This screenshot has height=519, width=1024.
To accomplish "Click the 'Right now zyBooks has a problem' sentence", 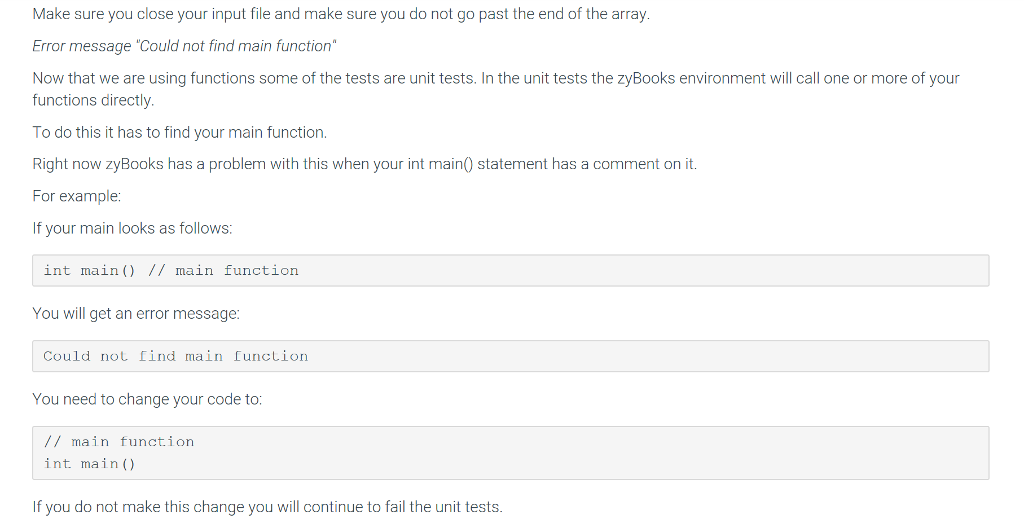I will coord(364,164).
